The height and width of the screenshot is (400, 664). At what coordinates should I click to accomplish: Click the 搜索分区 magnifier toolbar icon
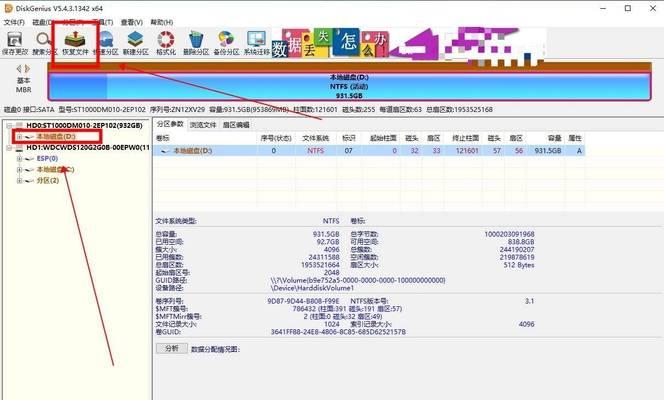pos(43,39)
